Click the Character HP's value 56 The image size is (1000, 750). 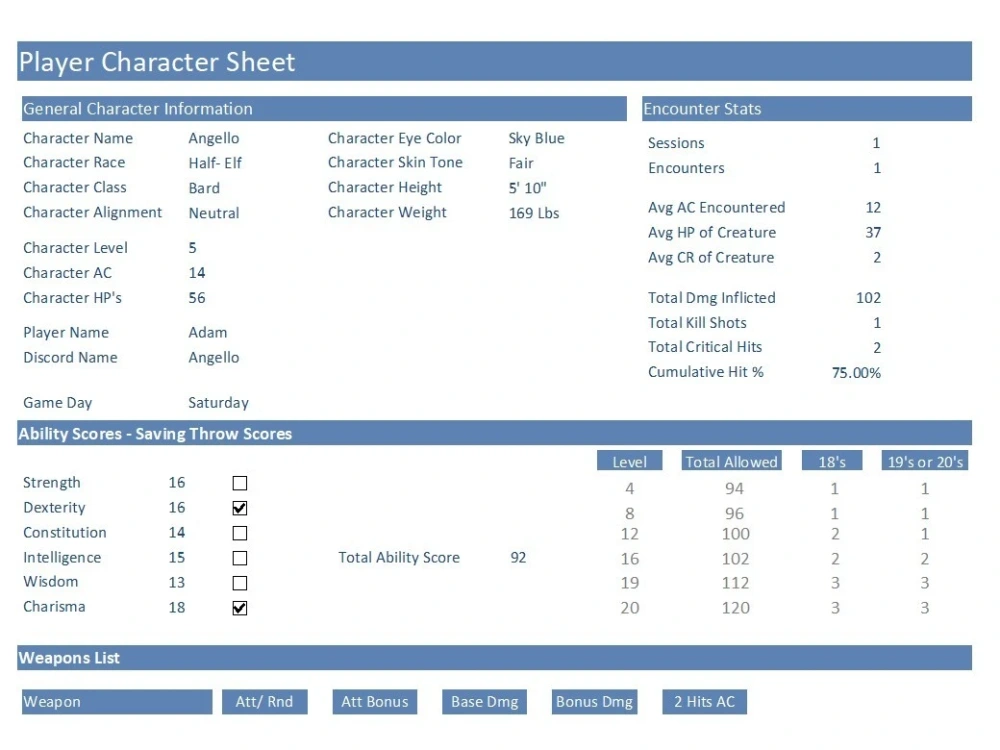196,298
